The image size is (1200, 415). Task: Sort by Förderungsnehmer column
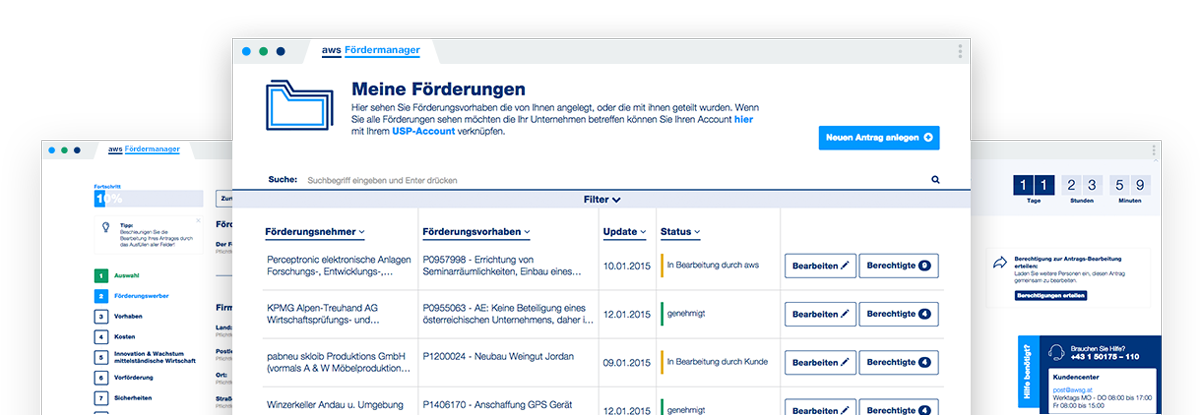315,232
